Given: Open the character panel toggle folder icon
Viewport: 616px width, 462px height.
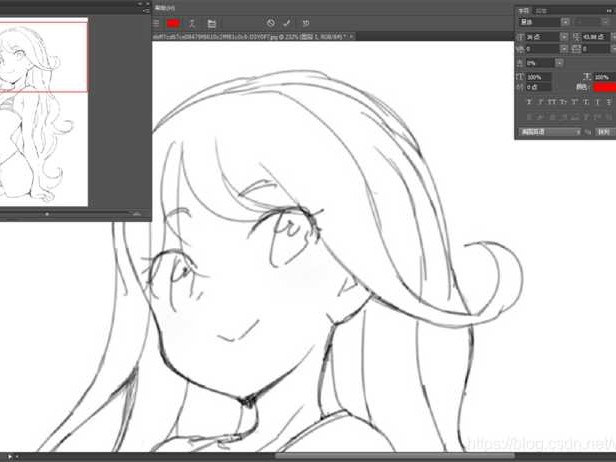Looking at the screenshot, I should coord(211,22).
